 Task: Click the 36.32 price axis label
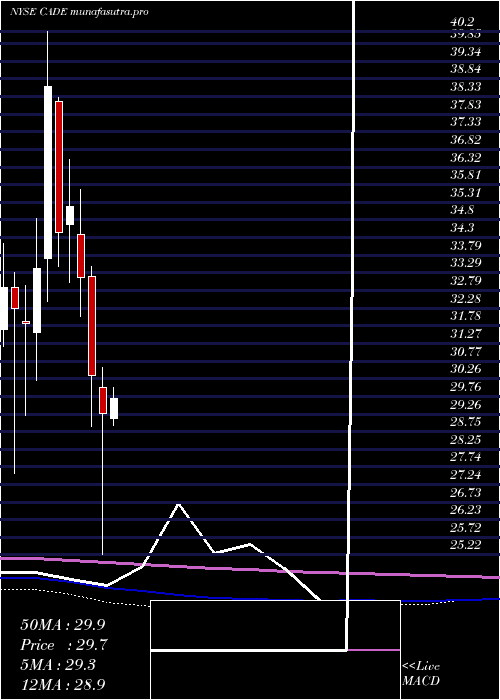pos(465,158)
